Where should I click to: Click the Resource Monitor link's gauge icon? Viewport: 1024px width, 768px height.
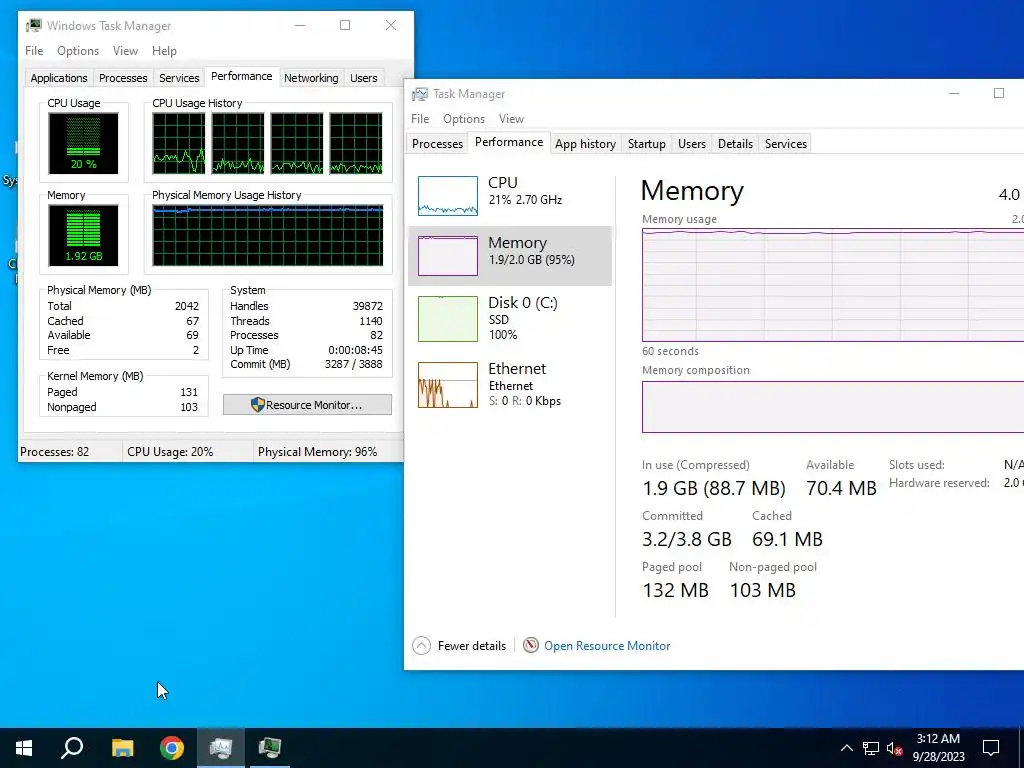coord(531,646)
